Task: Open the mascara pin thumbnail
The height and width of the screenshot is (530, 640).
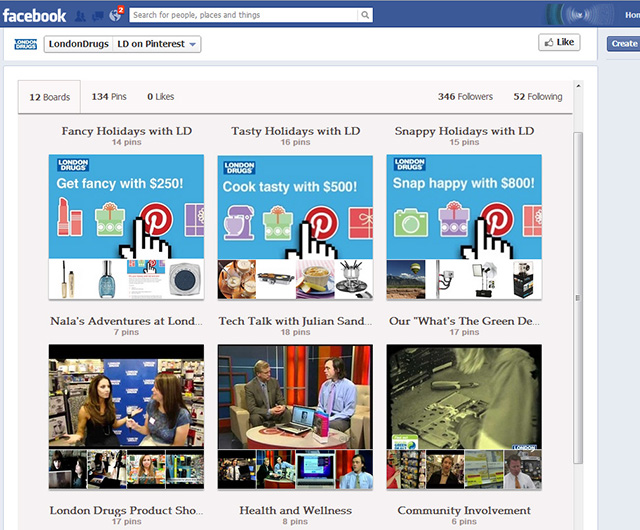Action: pos(68,279)
